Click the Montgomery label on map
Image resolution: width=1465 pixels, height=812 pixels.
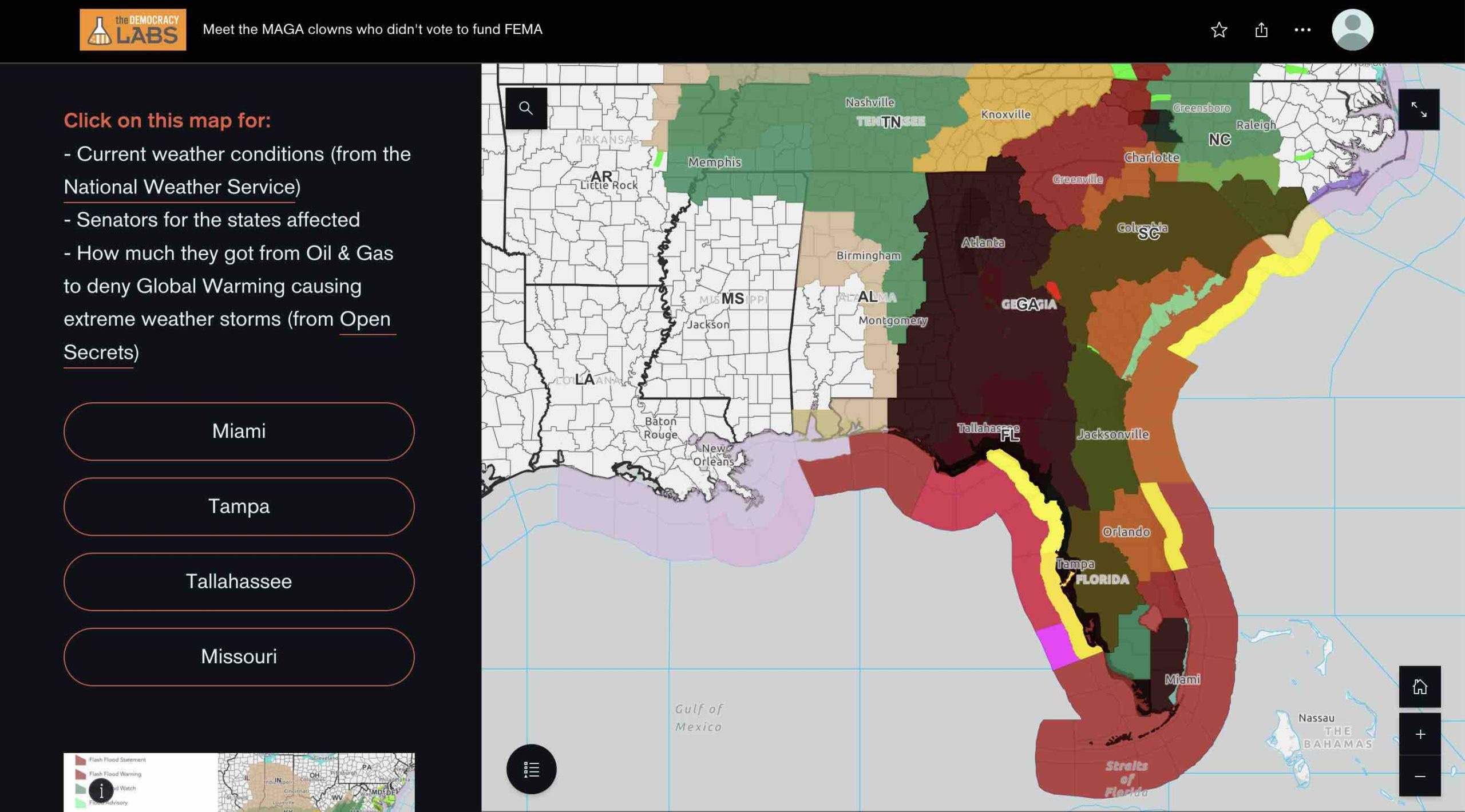[x=893, y=320]
